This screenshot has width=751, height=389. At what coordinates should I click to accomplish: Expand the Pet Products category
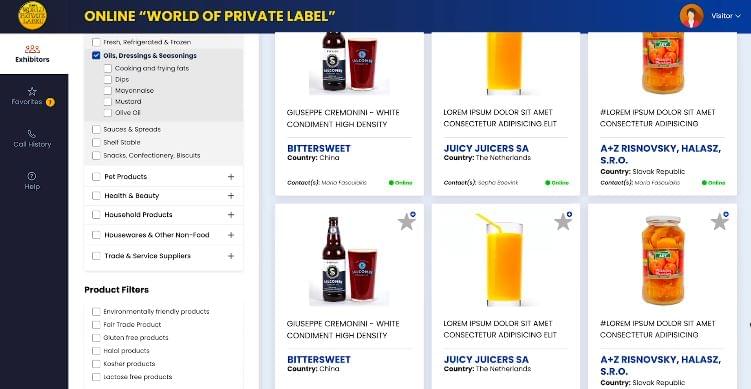[231, 177]
